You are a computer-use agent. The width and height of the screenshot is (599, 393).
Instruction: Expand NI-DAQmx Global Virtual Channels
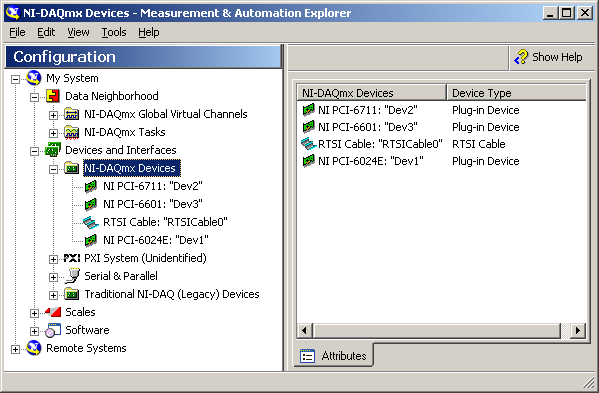point(53,115)
